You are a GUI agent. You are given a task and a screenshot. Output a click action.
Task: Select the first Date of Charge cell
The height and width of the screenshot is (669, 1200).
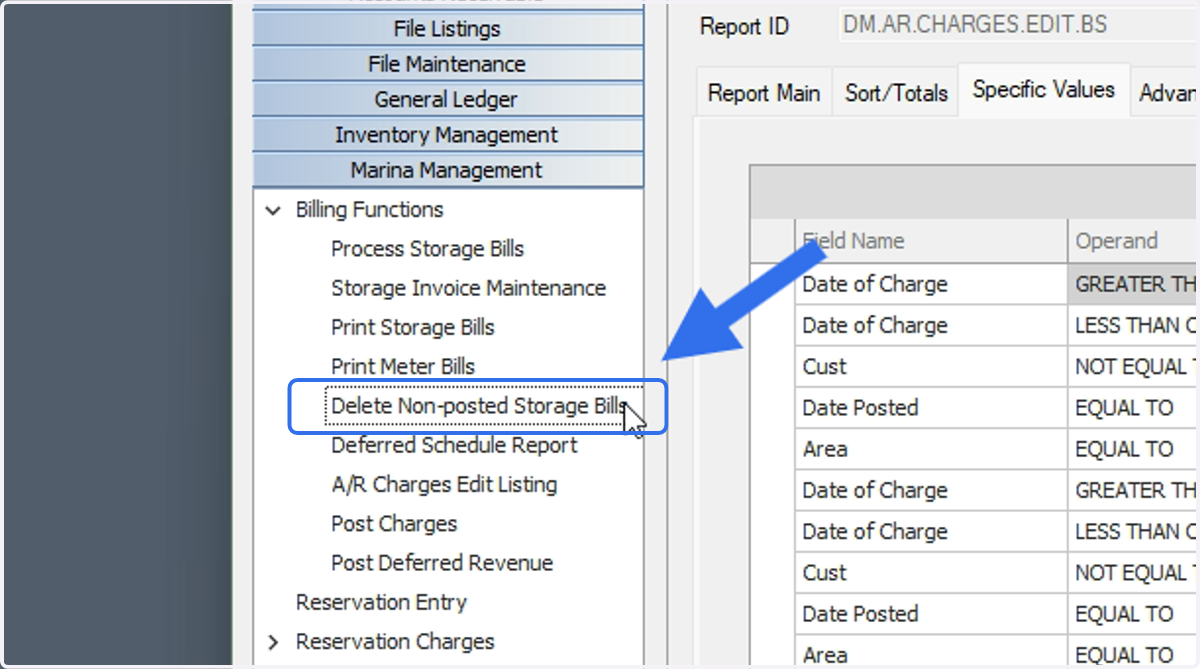point(931,284)
